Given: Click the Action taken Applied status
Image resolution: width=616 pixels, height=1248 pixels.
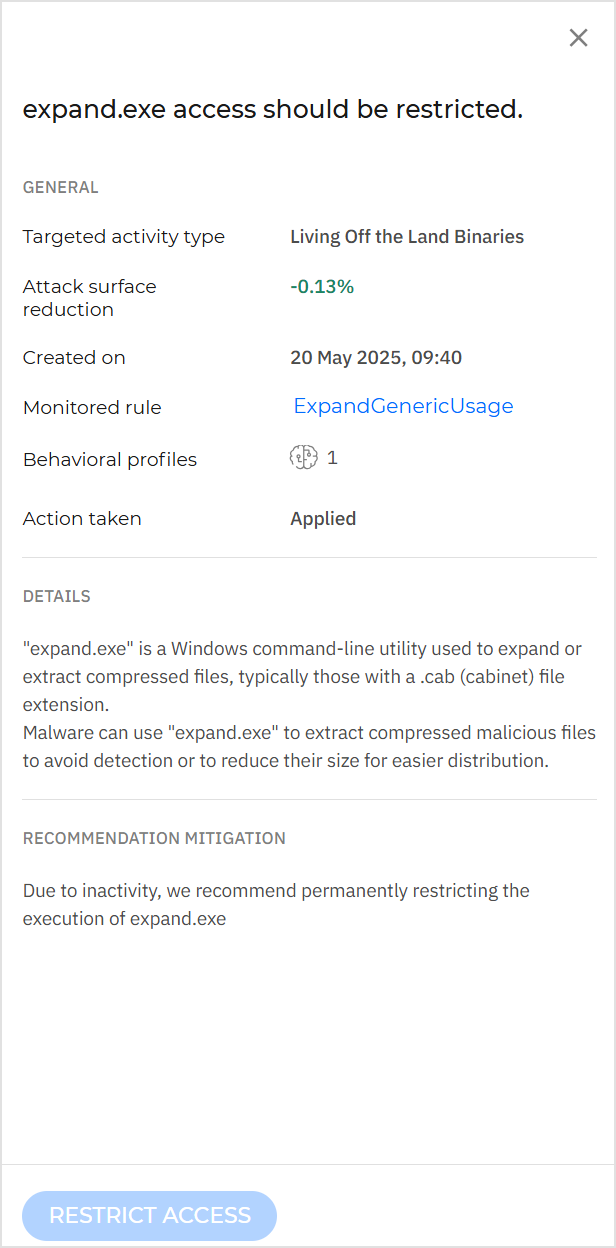Looking at the screenshot, I should (323, 518).
